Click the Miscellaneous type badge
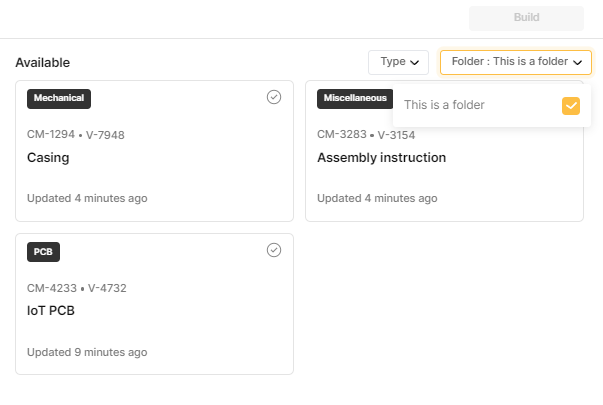This screenshot has height=405, width=603. (x=355, y=99)
